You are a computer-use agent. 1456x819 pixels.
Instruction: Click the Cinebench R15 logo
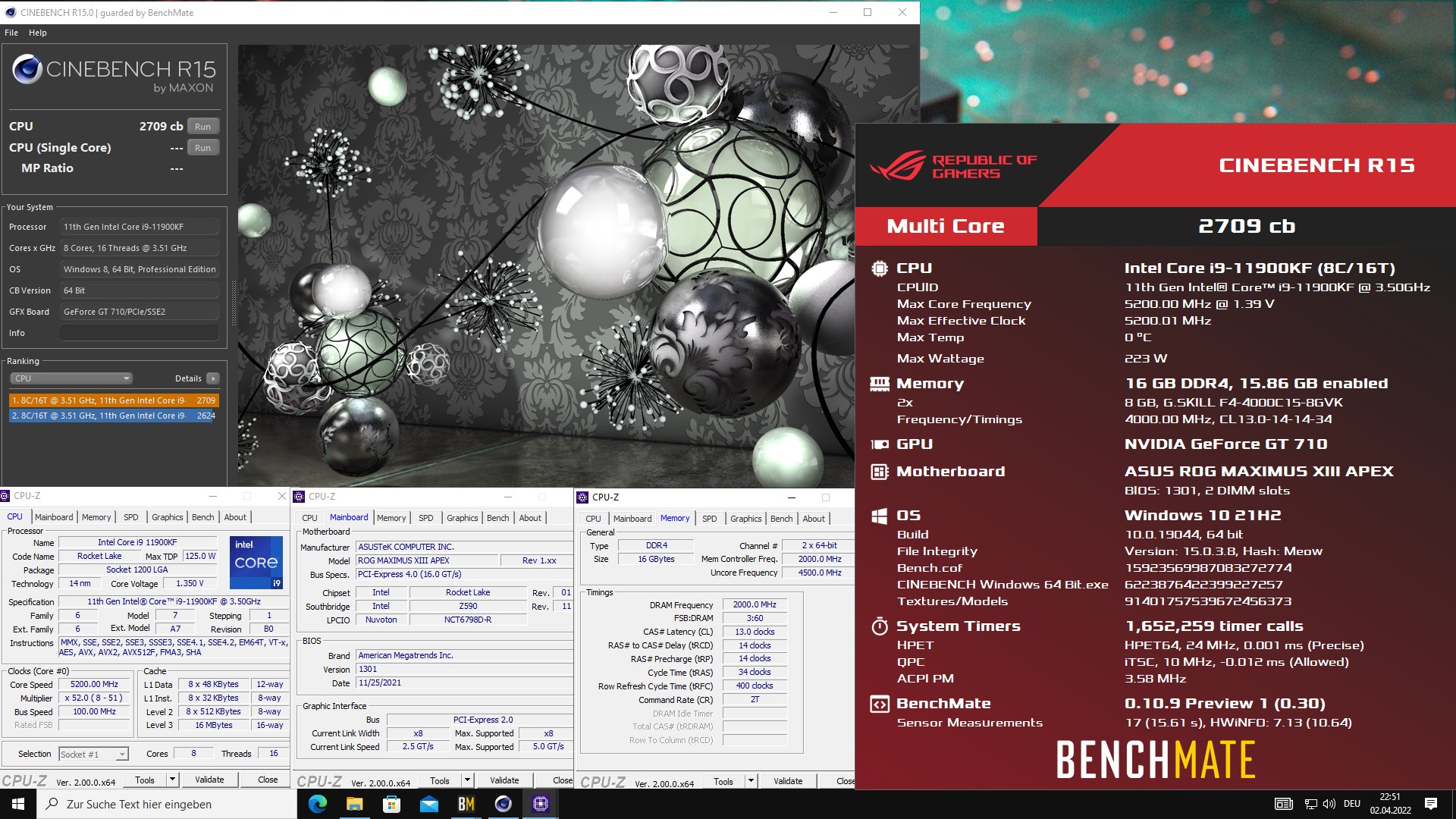click(x=114, y=74)
